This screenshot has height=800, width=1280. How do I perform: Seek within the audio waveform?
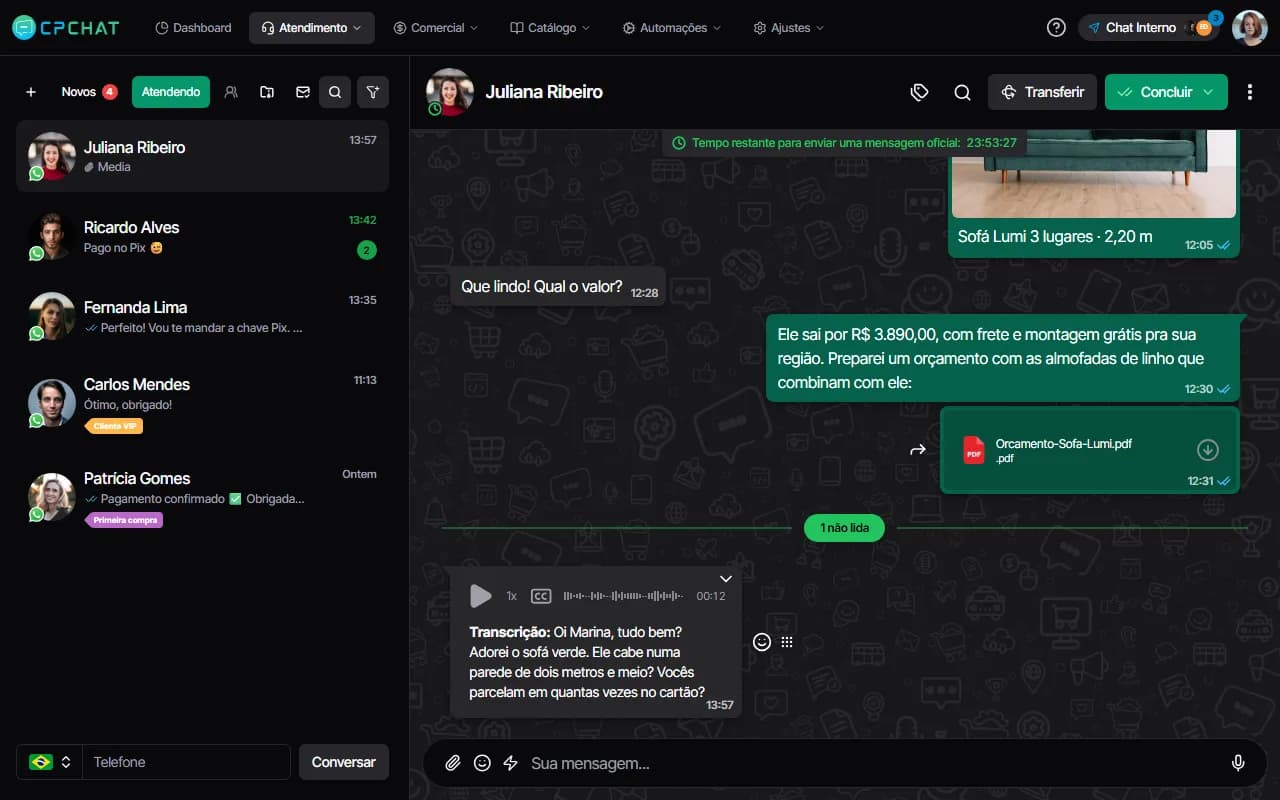coord(624,596)
